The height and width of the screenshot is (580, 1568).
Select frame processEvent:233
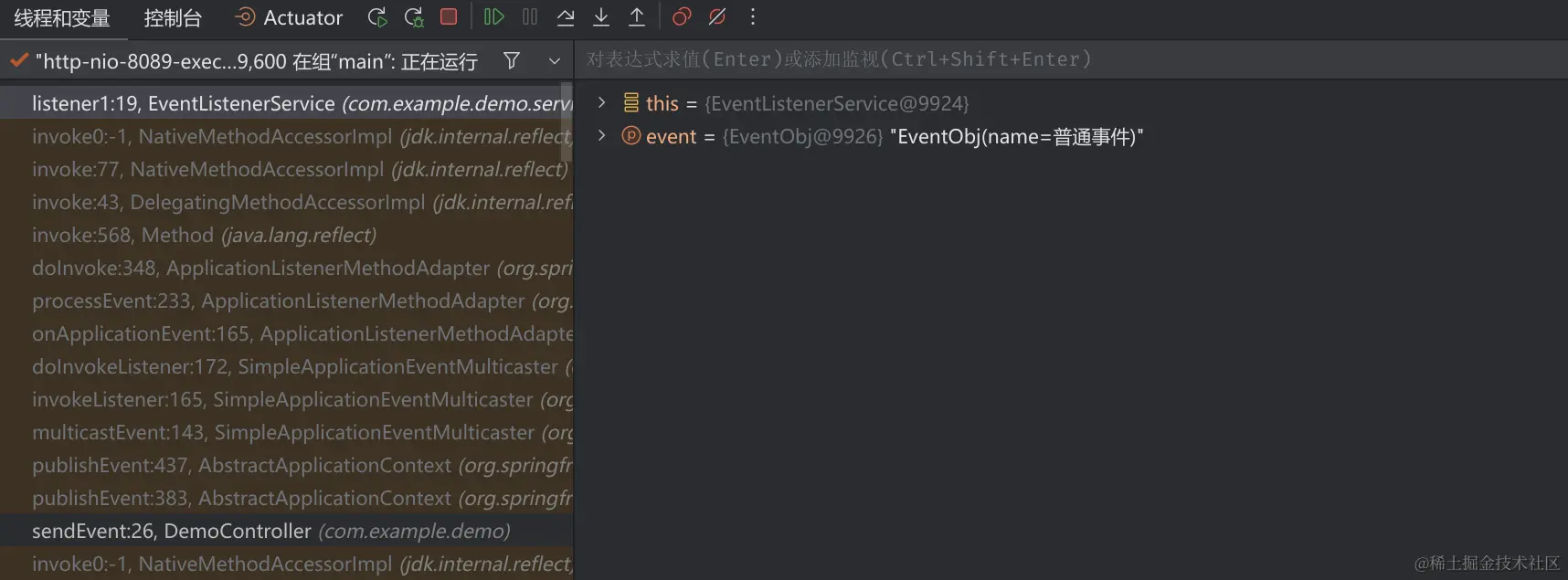(x=286, y=301)
